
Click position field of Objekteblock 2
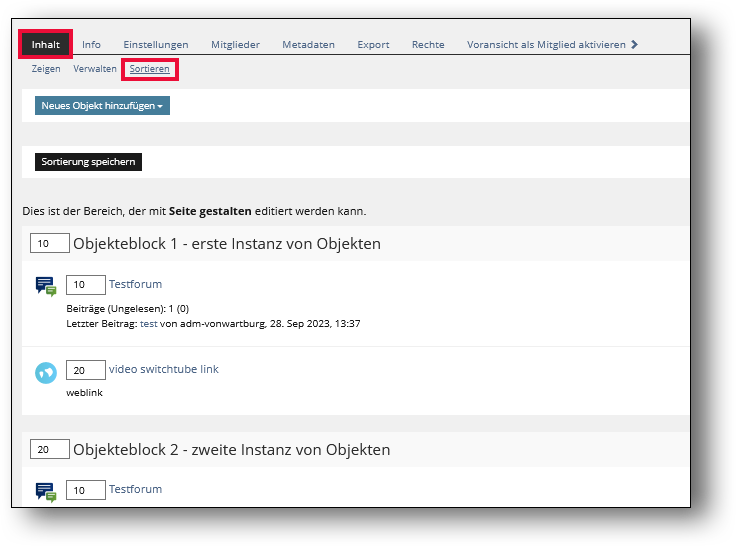tap(50, 449)
